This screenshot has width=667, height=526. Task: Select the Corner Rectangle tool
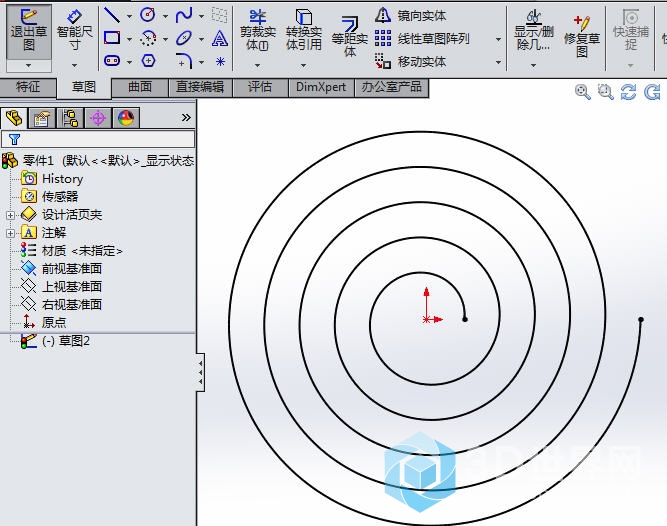point(111,38)
